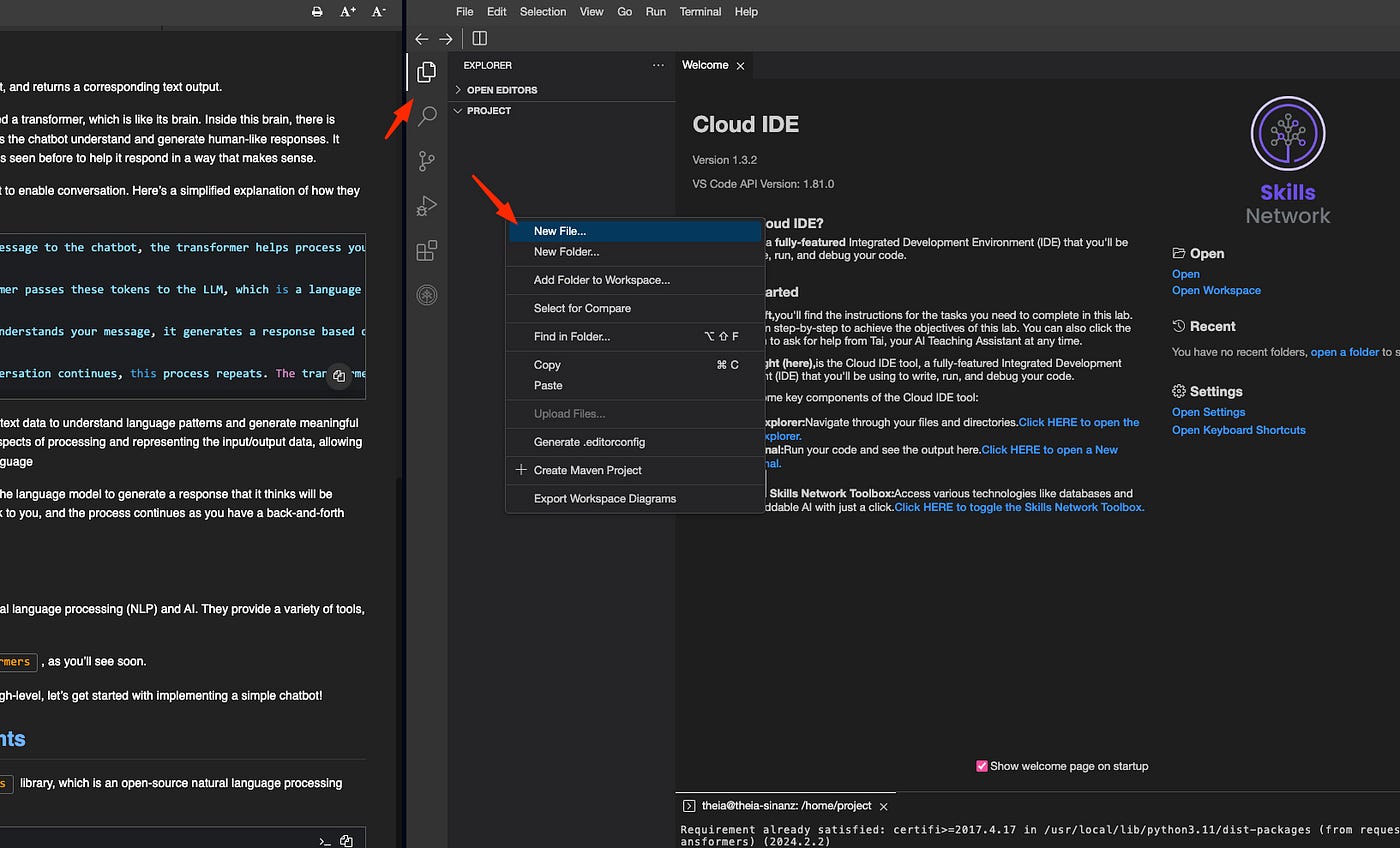Select Generate .editorconfig menu entry
The width and height of the screenshot is (1400, 848).
[x=635, y=442]
